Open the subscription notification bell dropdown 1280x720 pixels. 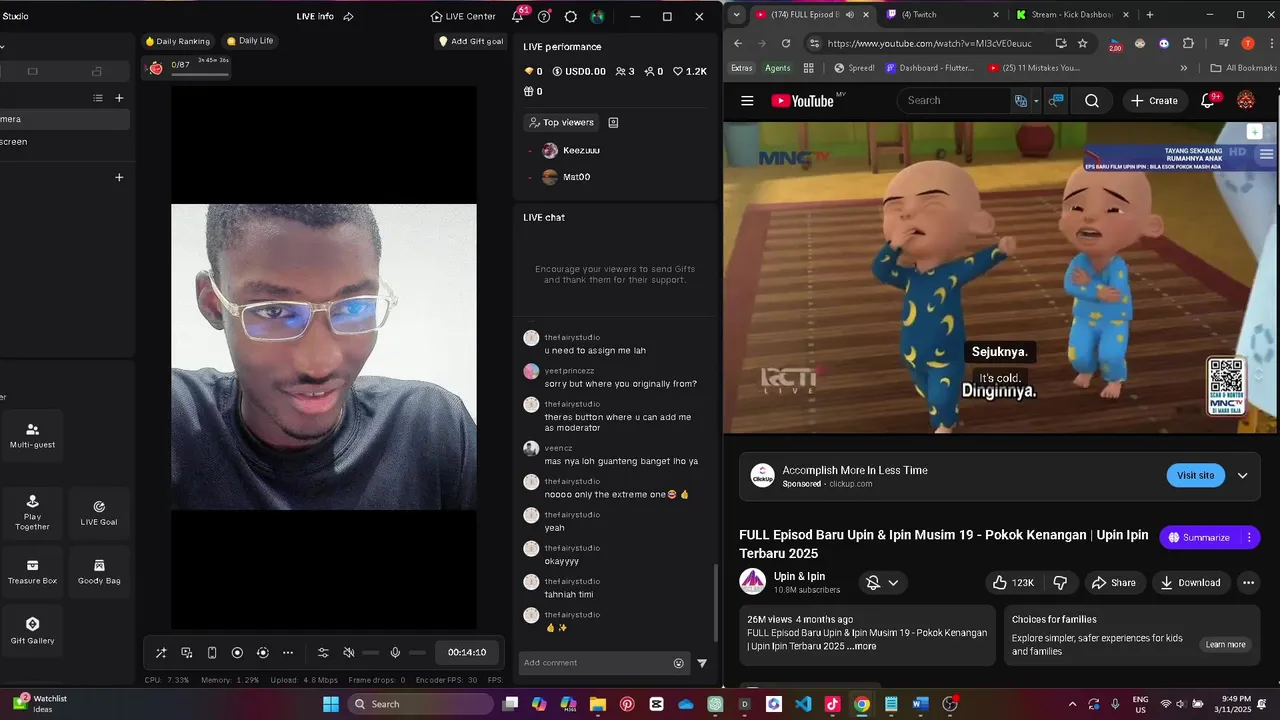882,582
